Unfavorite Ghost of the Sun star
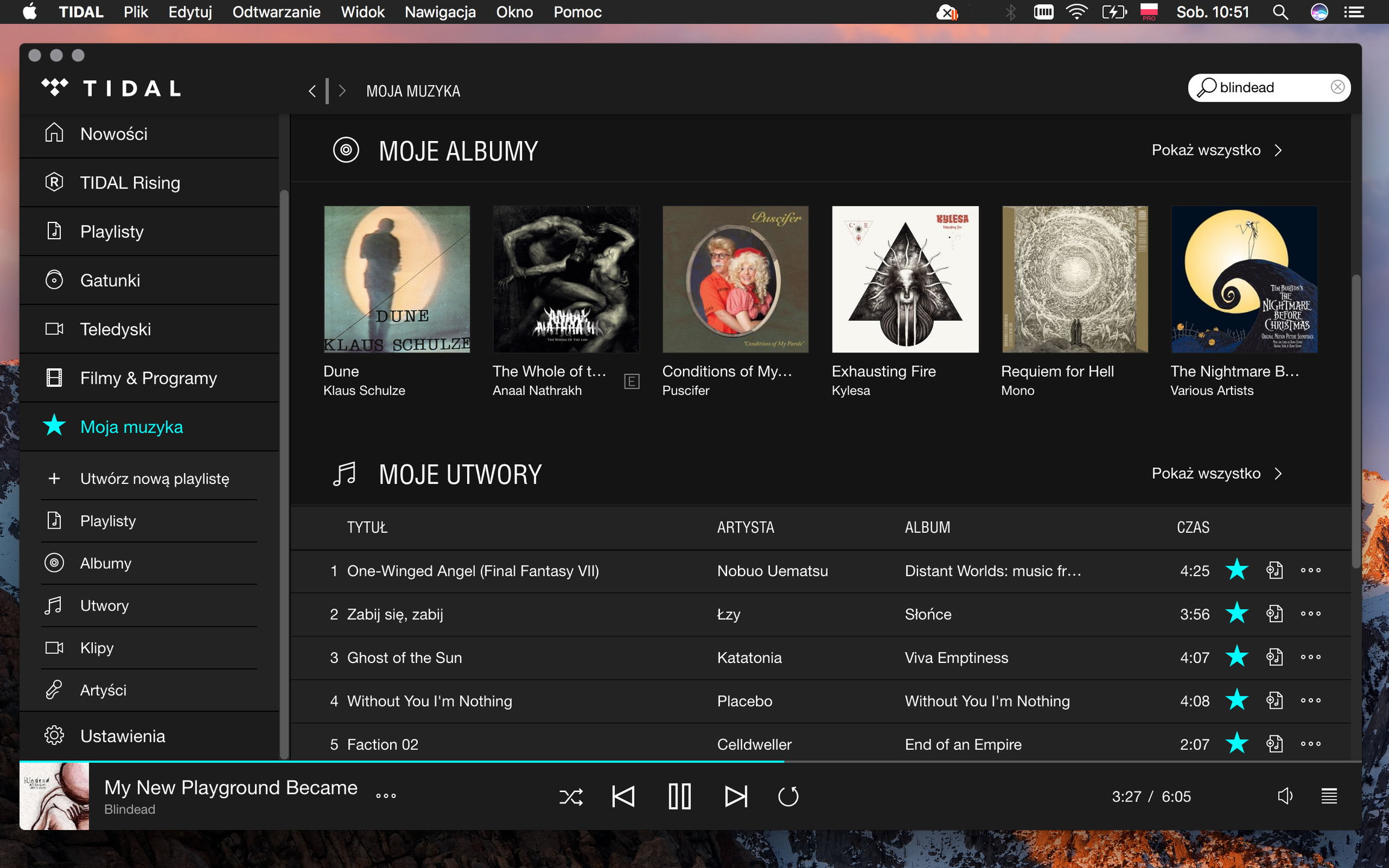This screenshot has width=1389, height=868. (1236, 657)
